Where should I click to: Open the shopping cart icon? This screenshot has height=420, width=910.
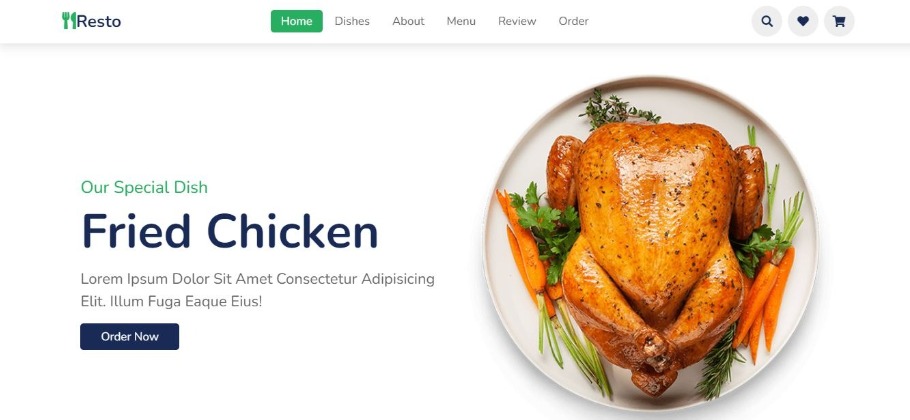pos(839,21)
